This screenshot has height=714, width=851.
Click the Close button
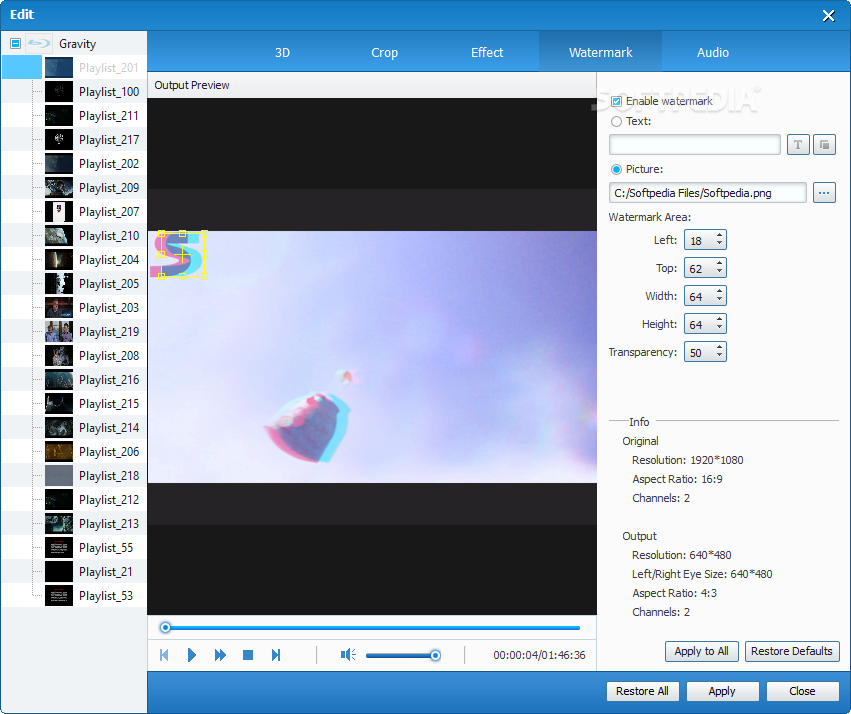point(802,691)
